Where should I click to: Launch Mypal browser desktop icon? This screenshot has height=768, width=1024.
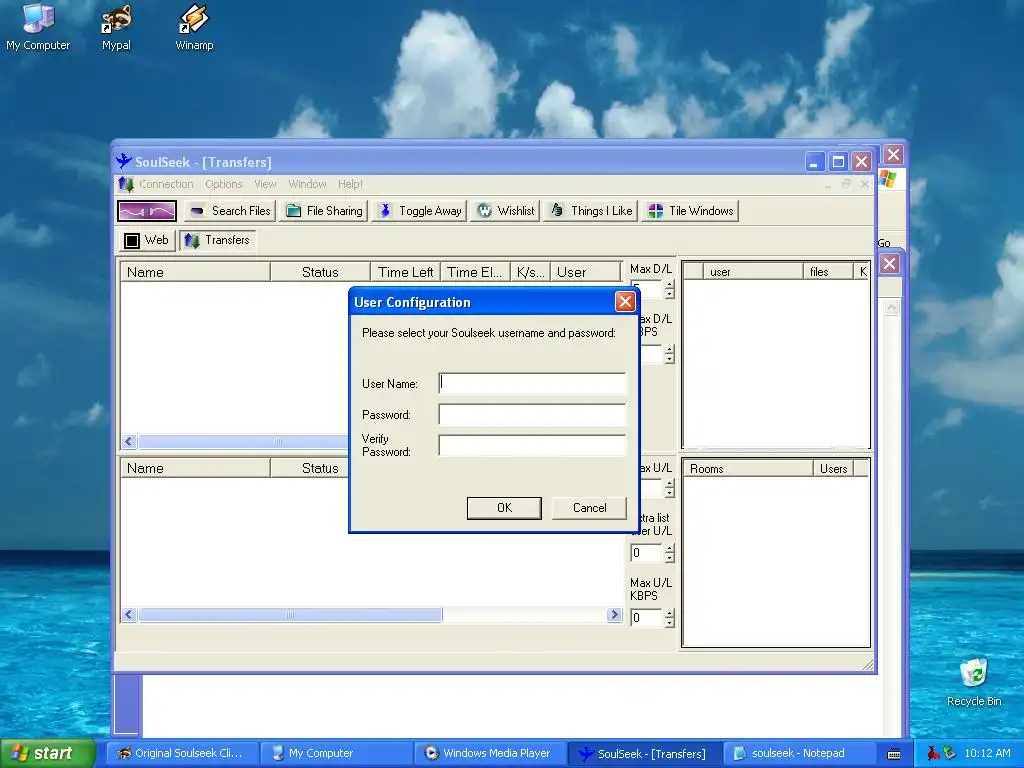pos(116,26)
